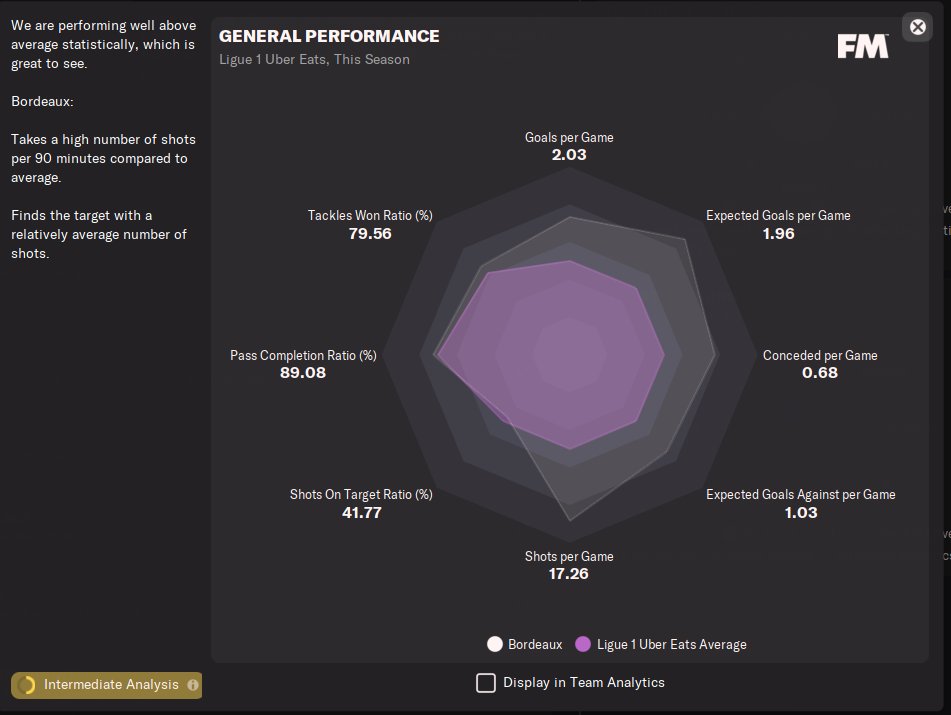Click the FM logo icon
The height and width of the screenshot is (715, 951).
[x=862, y=45]
